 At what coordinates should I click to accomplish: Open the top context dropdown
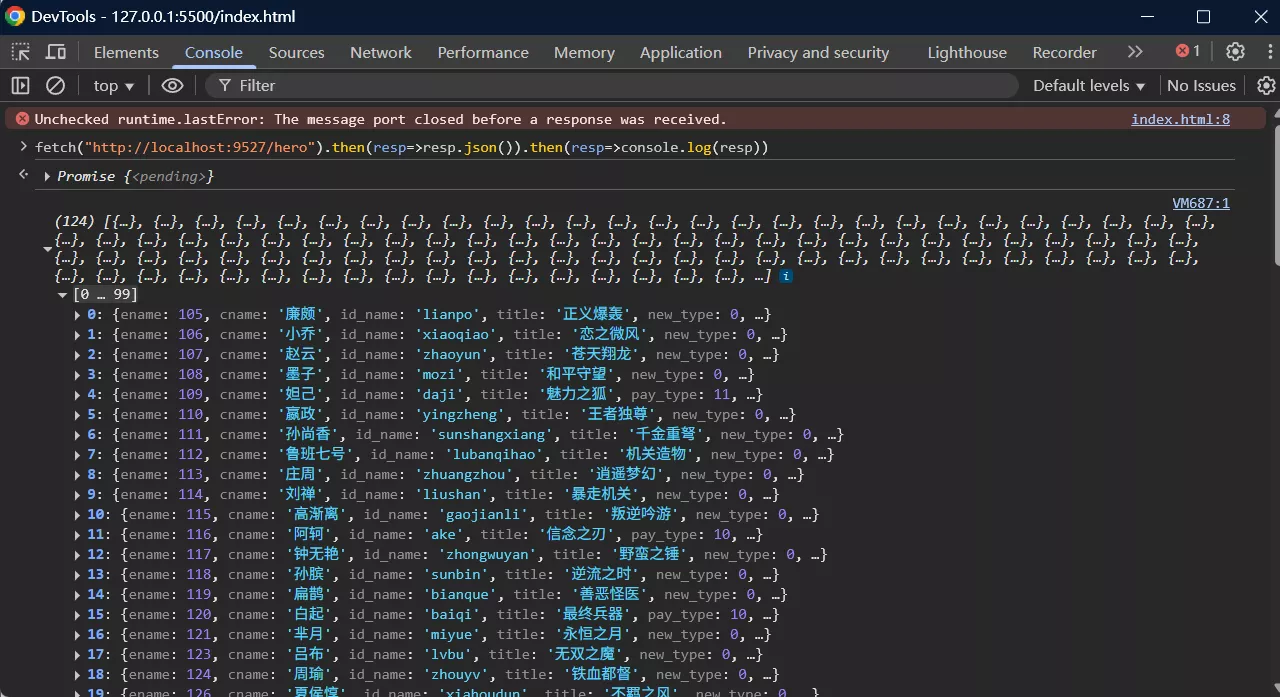pyautogui.click(x=114, y=86)
